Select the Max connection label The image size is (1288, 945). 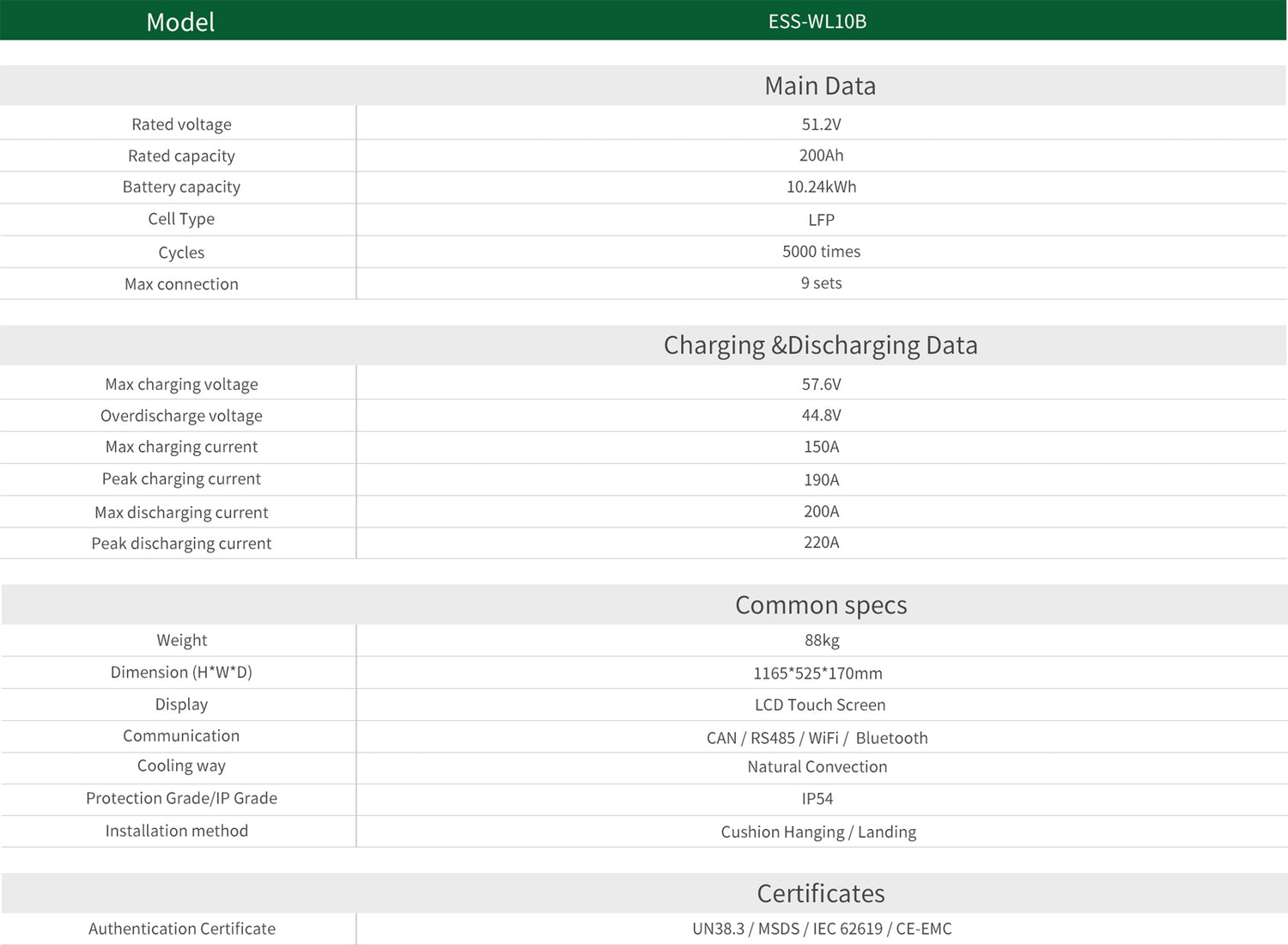(x=181, y=284)
